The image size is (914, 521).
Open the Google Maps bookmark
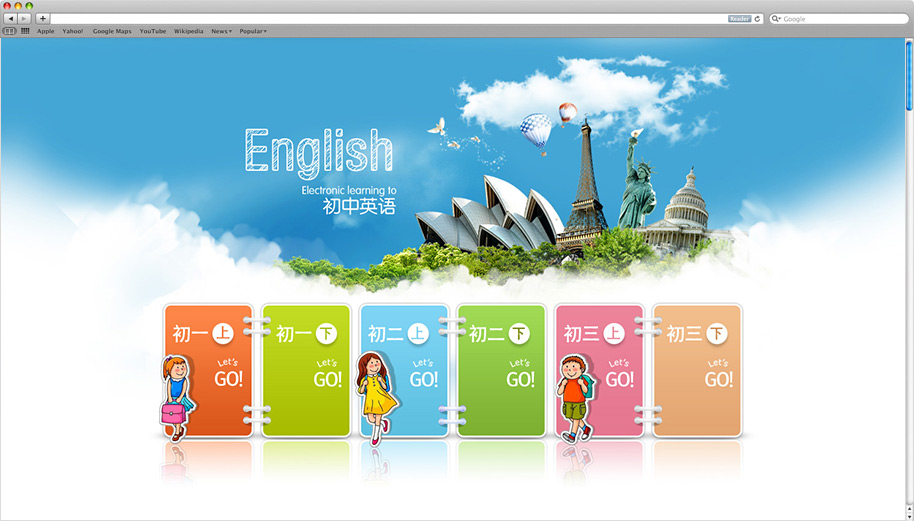[x=112, y=31]
